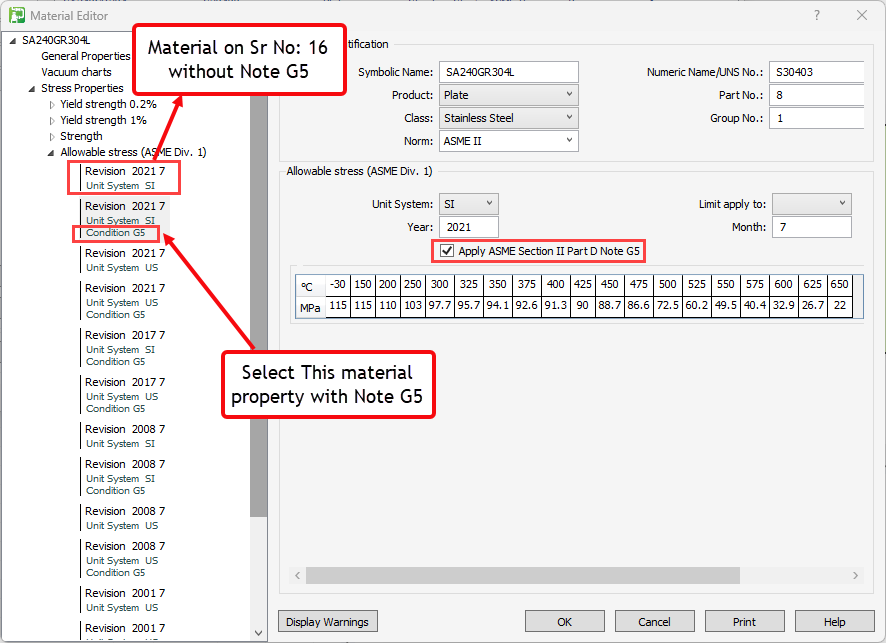
Task: Click the -30 °C temperature cell
Action: pos(338,284)
